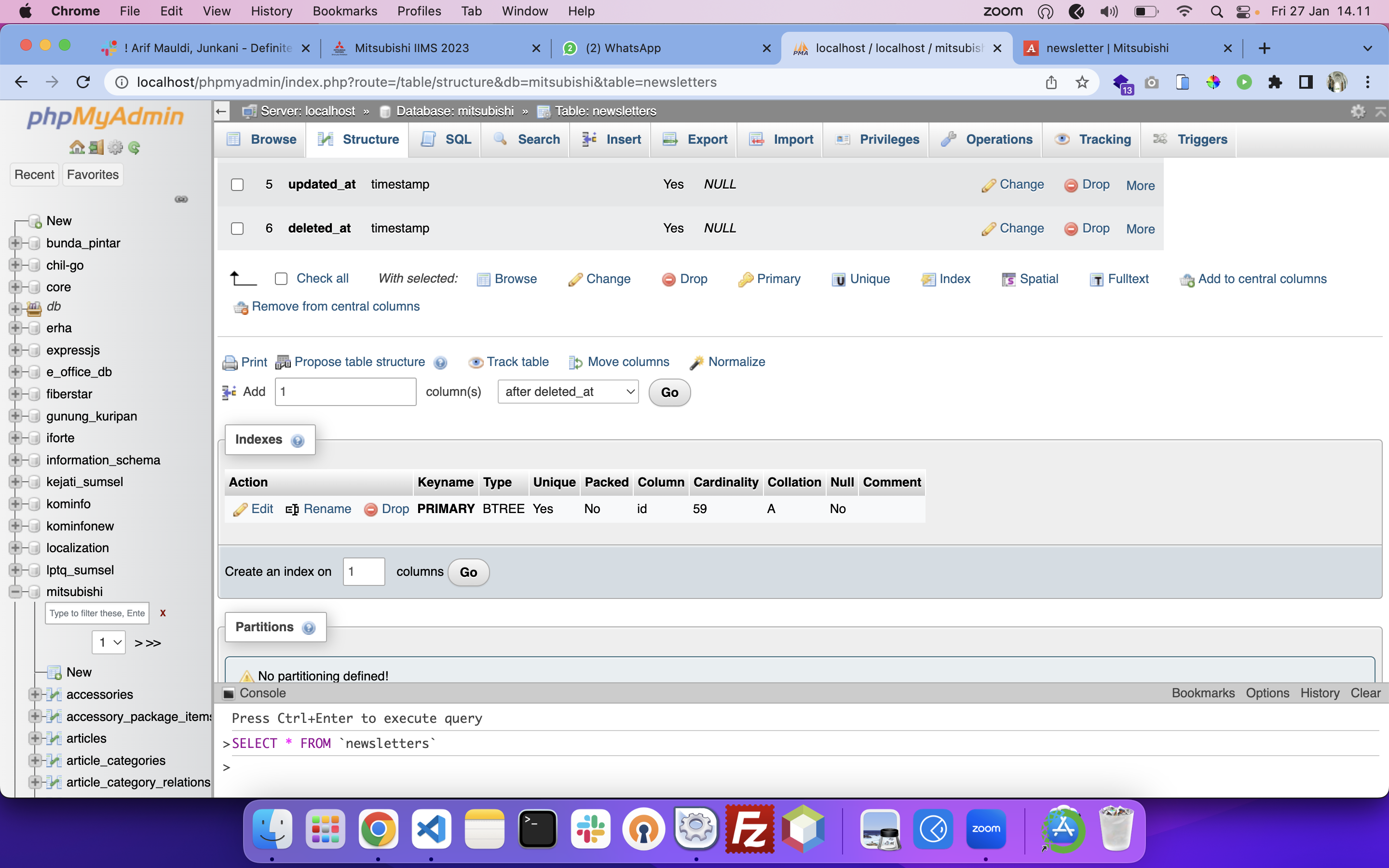The width and height of the screenshot is (1389, 868).
Task: Expand the fiberstar database node
Action: coord(15,394)
